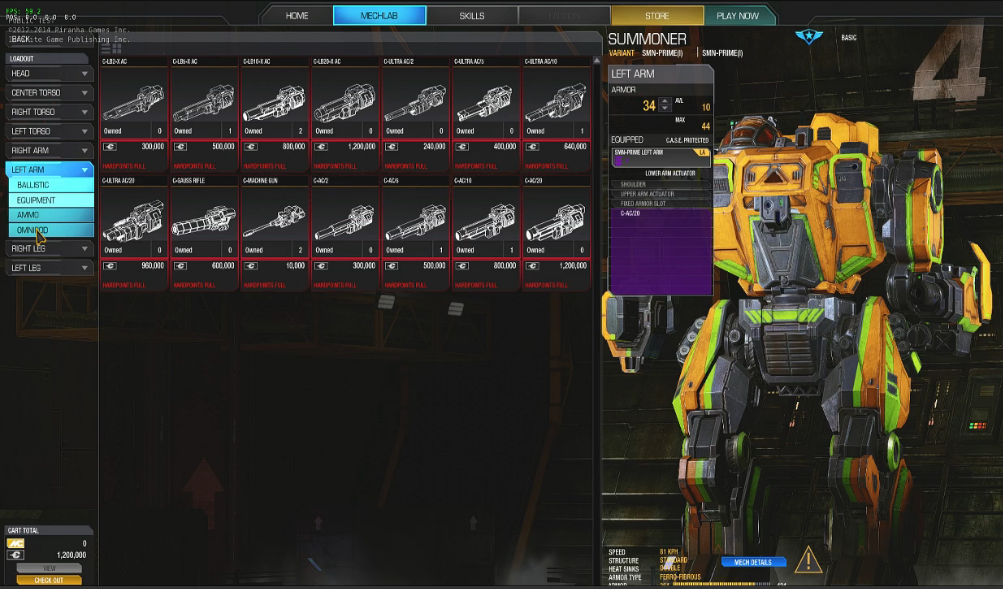The width and height of the screenshot is (1003, 589).
Task: Click the Ferro-Fibrous armor type value
Action: 680,577
